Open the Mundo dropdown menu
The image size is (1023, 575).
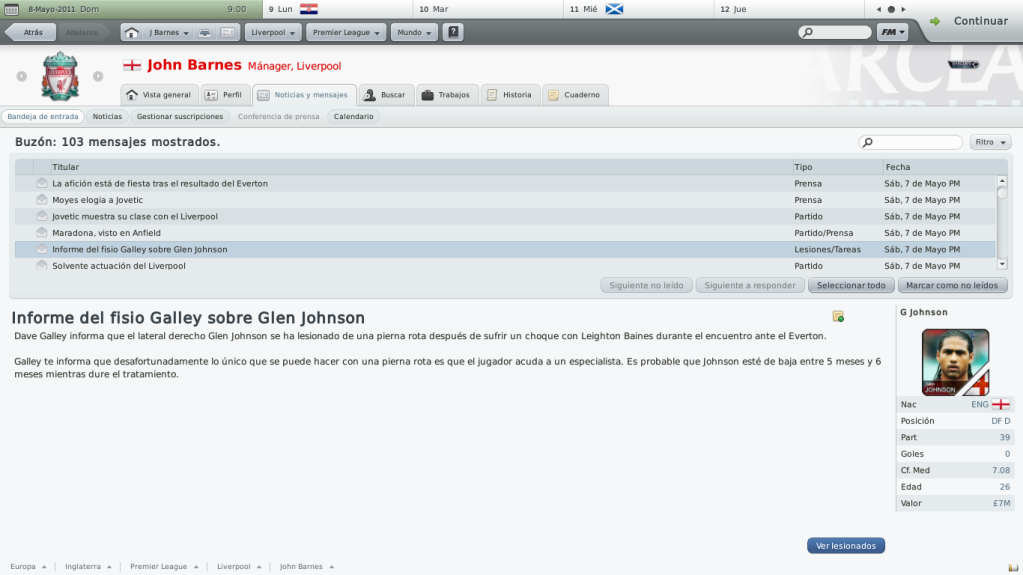pos(414,32)
